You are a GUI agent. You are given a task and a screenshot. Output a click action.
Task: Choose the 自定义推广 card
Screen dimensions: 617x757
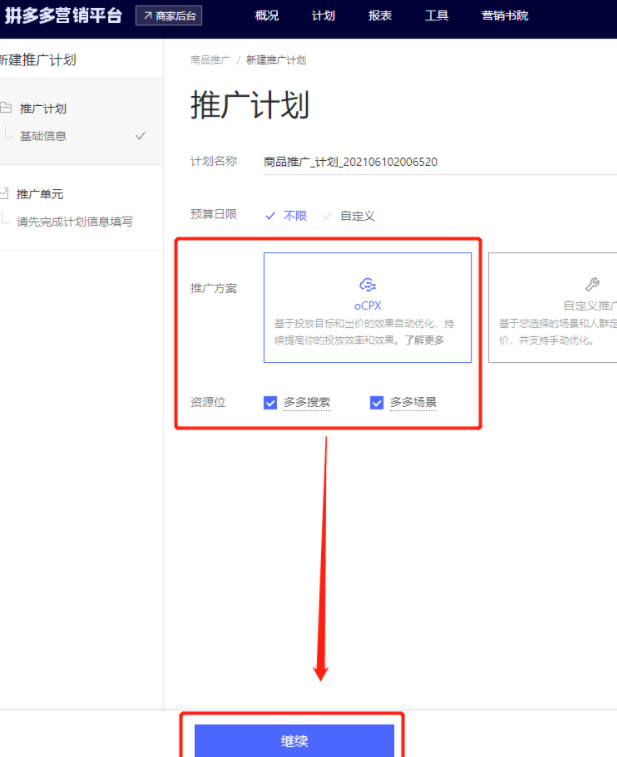point(552,308)
